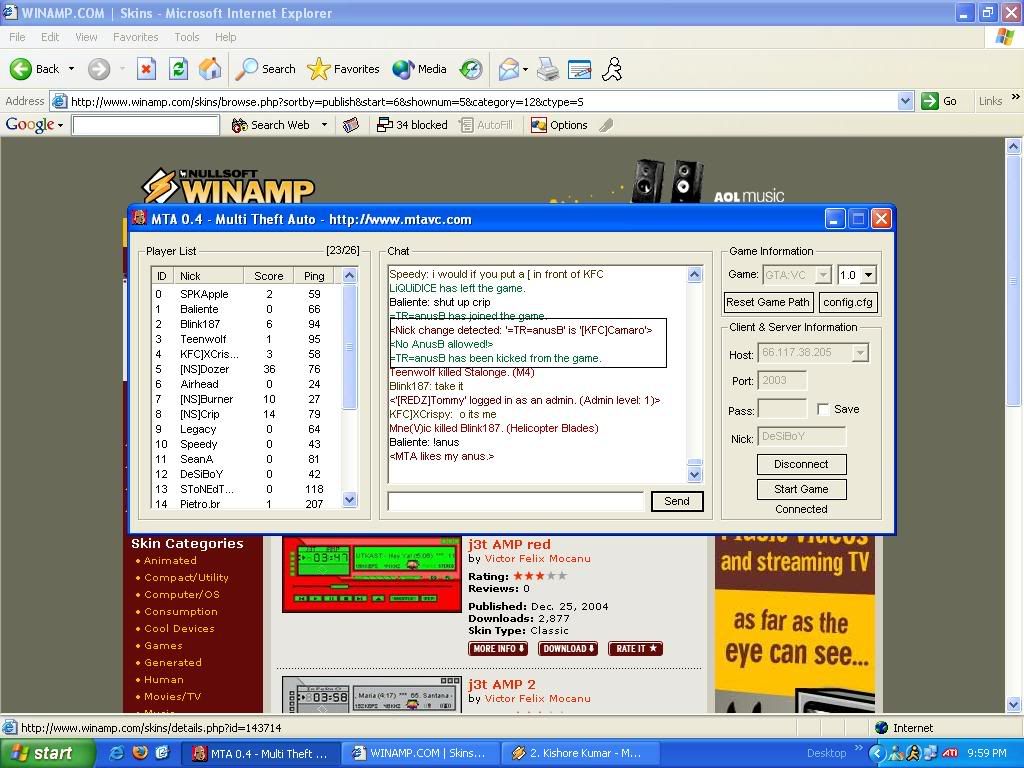Click the 34 blocked popup blocker icon
This screenshot has height=768, width=1024.
click(412, 125)
